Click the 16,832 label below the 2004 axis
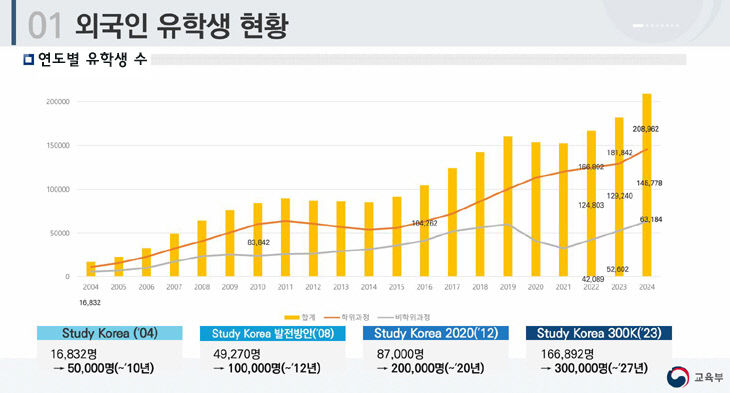The width and height of the screenshot is (730, 393). pos(90,302)
